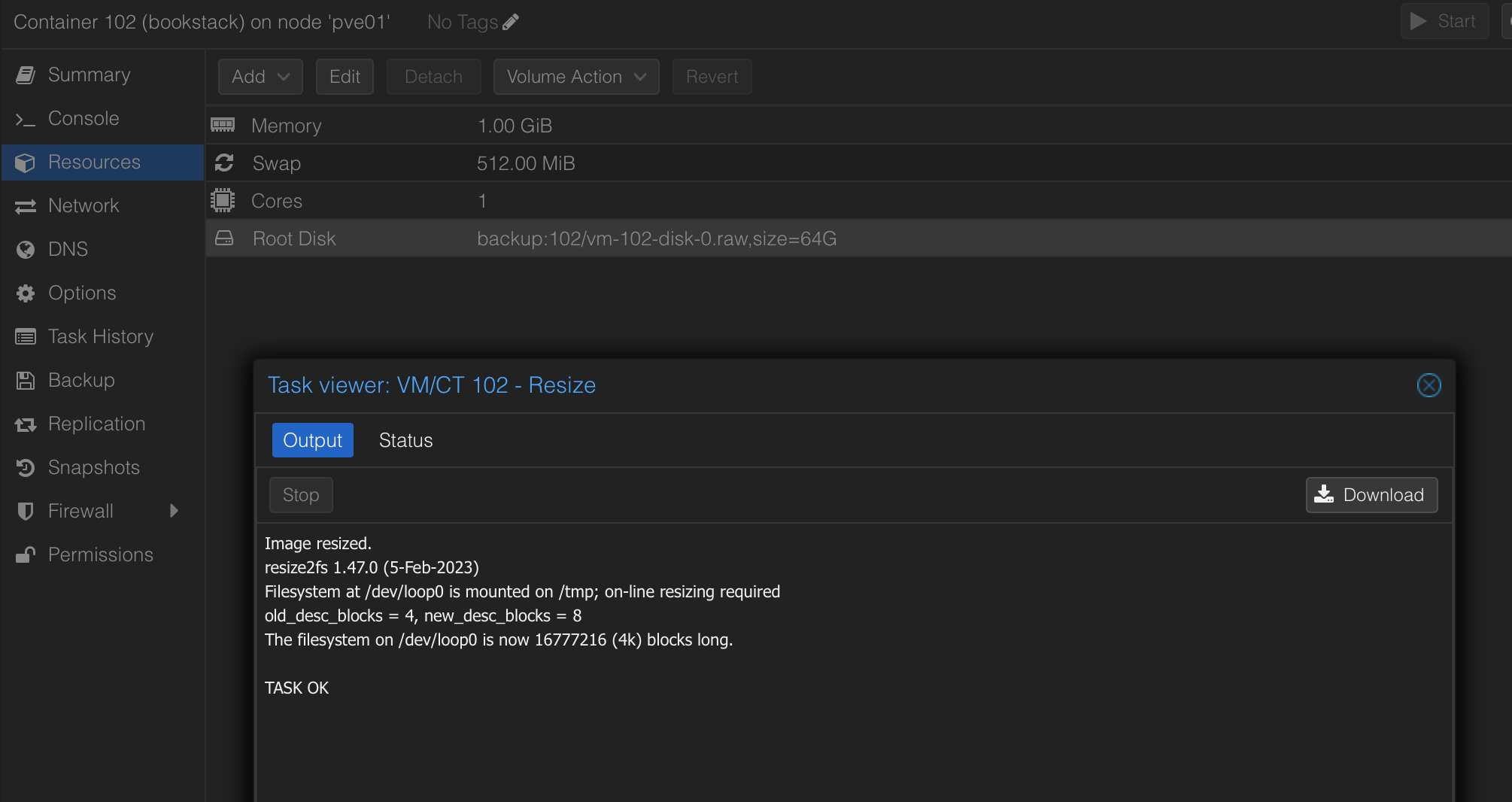Click the Replication arrows icon
This screenshot has width=1512, height=802.
26,424
